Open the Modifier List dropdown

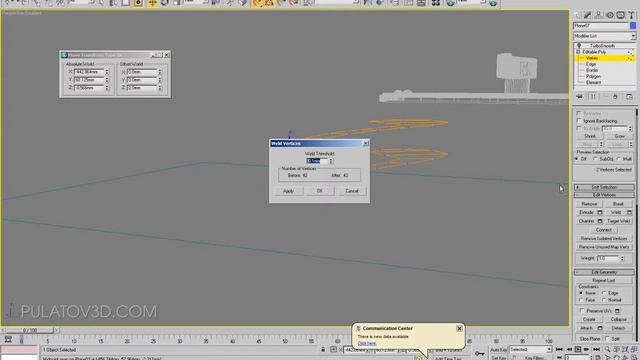click(604, 36)
